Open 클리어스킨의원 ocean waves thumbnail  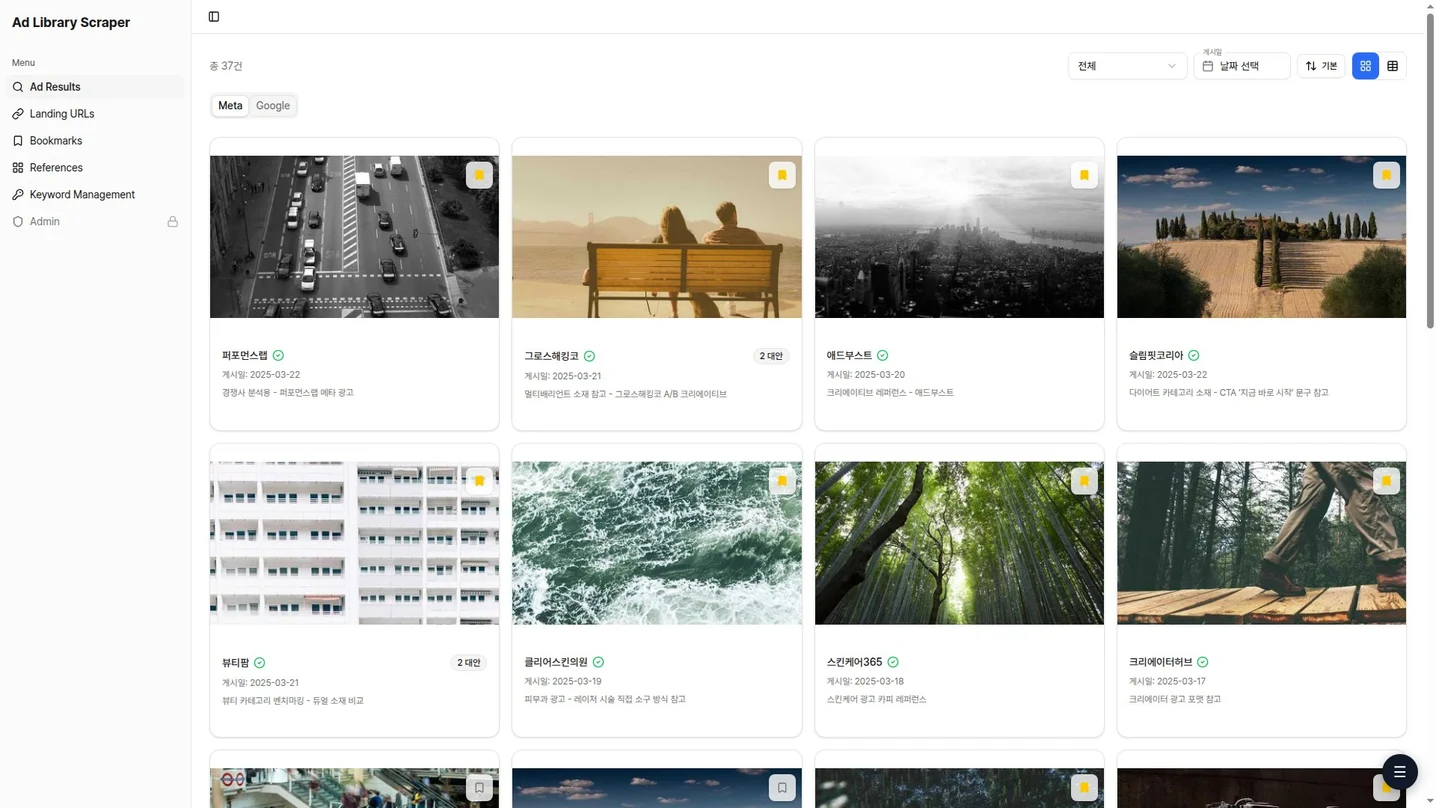(x=657, y=543)
